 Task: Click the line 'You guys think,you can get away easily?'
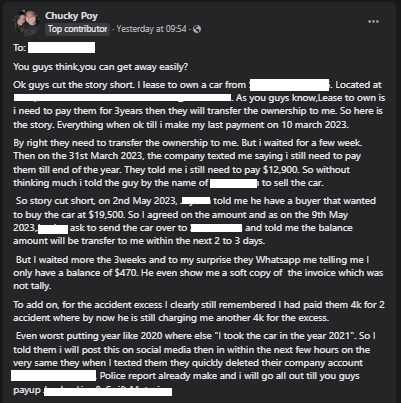coord(101,67)
